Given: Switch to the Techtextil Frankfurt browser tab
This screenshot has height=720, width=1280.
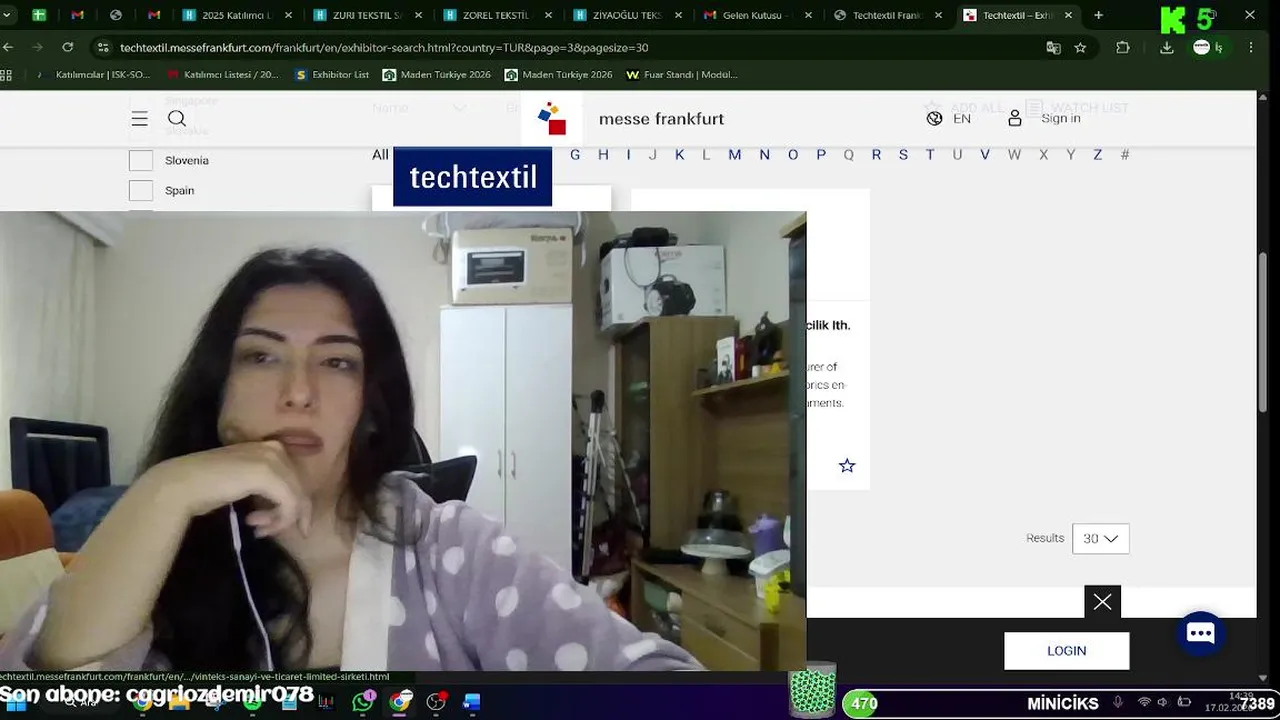Looking at the screenshot, I should 886,15.
